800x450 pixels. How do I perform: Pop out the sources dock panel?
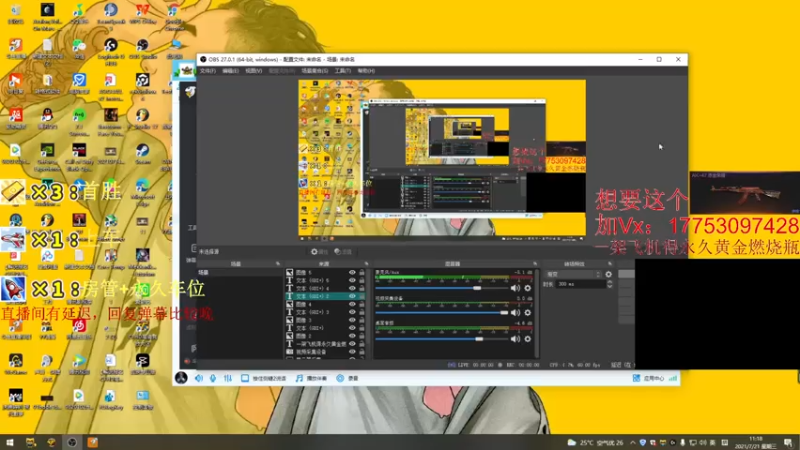[366, 264]
